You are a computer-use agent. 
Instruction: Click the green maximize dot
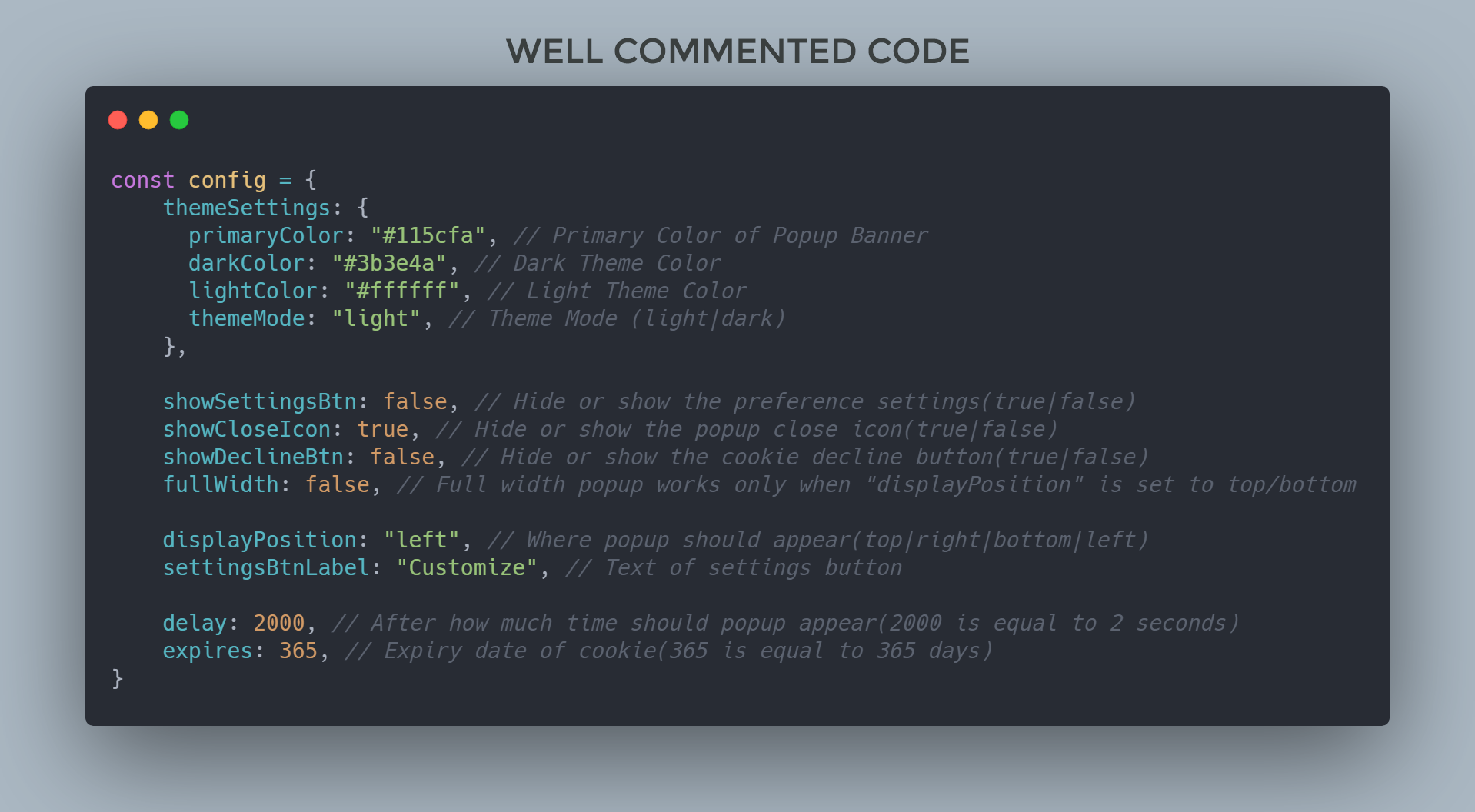pos(179,120)
